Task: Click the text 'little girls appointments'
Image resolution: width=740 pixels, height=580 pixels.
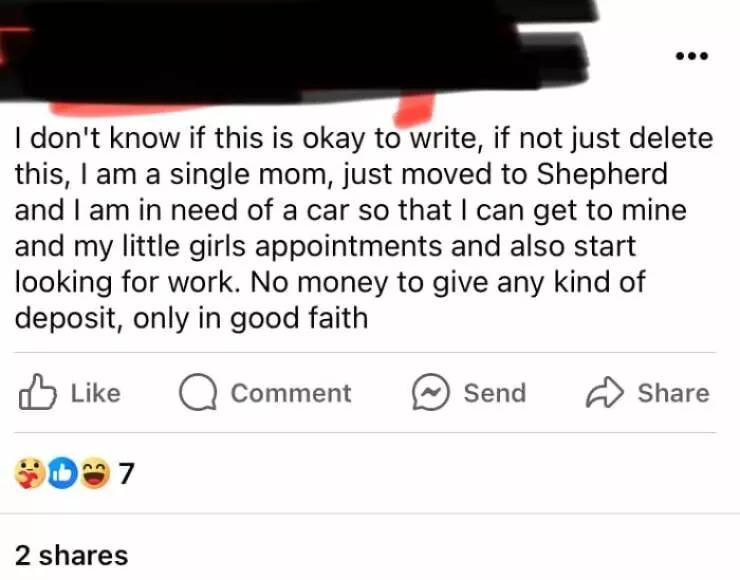Action: click(283, 246)
